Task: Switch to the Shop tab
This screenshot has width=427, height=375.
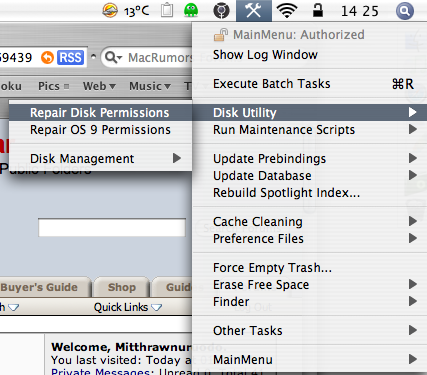Action: click(x=122, y=287)
